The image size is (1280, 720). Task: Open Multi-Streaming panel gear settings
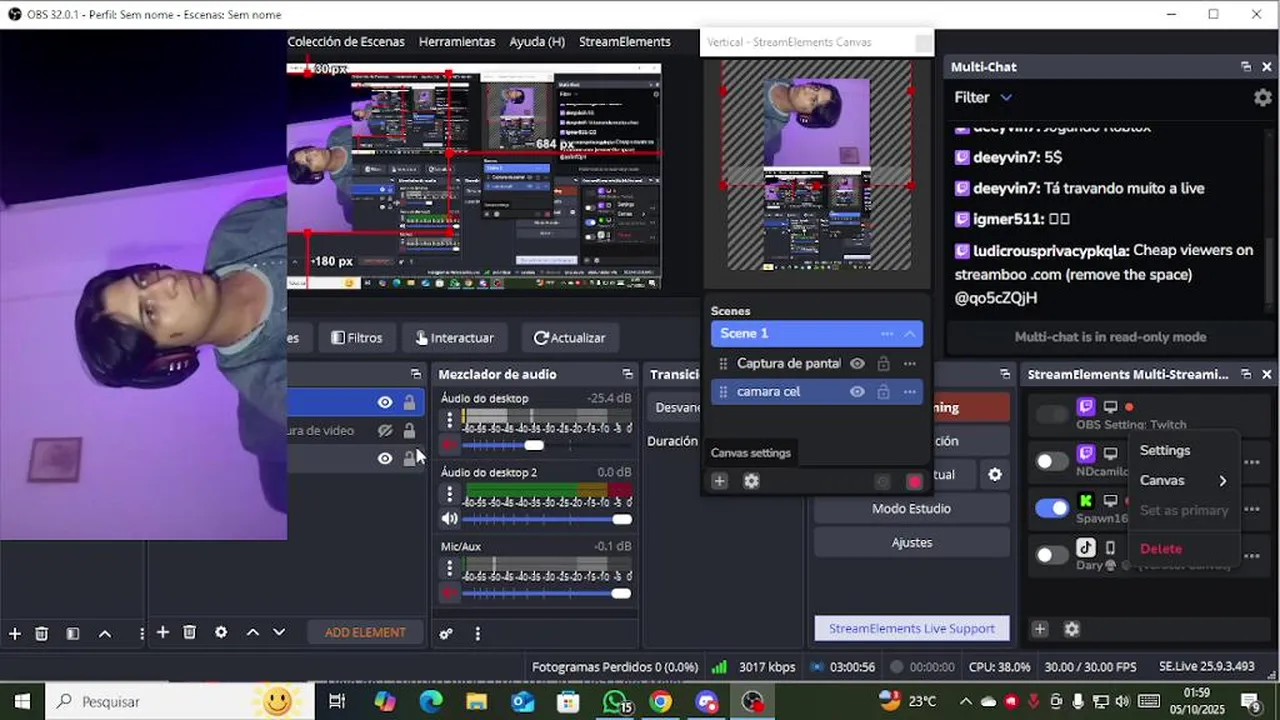(x=1072, y=629)
